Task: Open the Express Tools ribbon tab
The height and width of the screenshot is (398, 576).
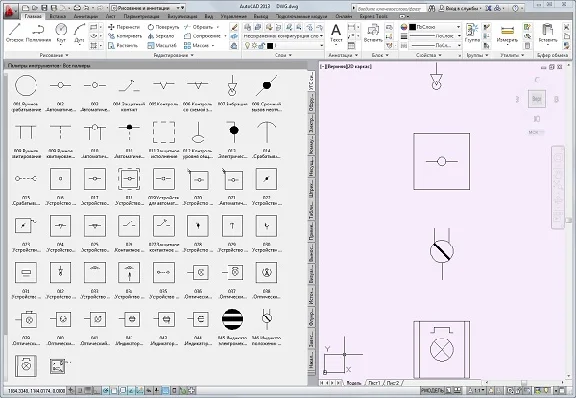Action: [x=373, y=16]
